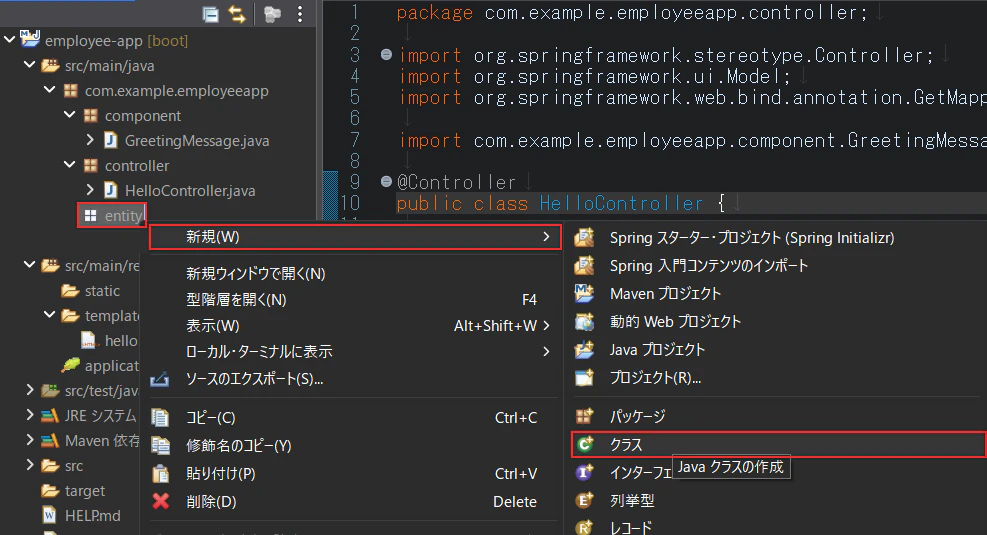The height and width of the screenshot is (535, 987).
Task: Collapse the src/main/resources node
Action: pyautogui.click(x=30, y=265)
